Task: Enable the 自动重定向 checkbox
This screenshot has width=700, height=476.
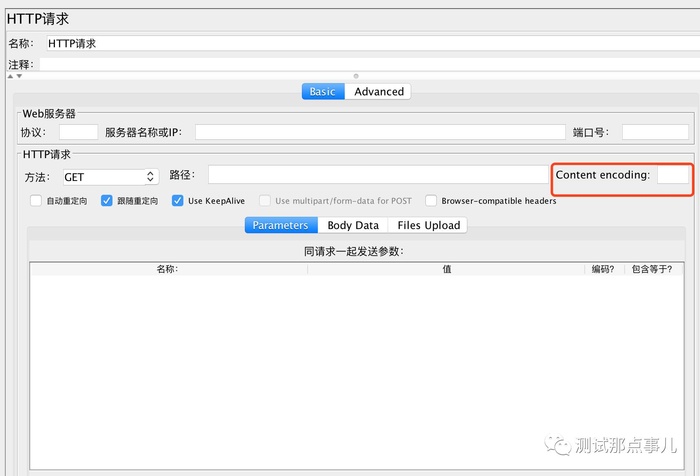Action: [x=36, y=200]
